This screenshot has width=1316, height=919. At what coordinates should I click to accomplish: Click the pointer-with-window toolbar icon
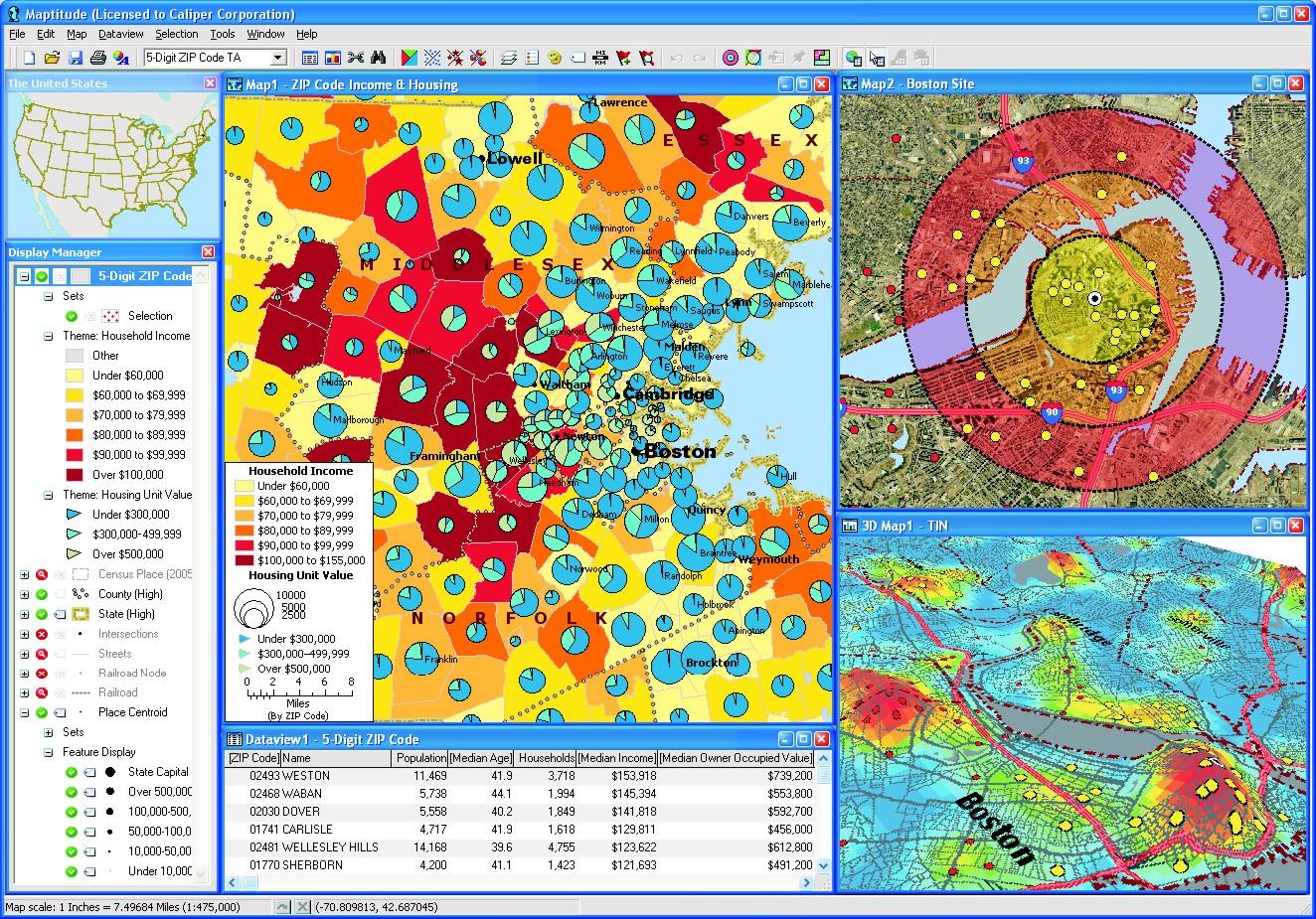[x=876, y=58]
